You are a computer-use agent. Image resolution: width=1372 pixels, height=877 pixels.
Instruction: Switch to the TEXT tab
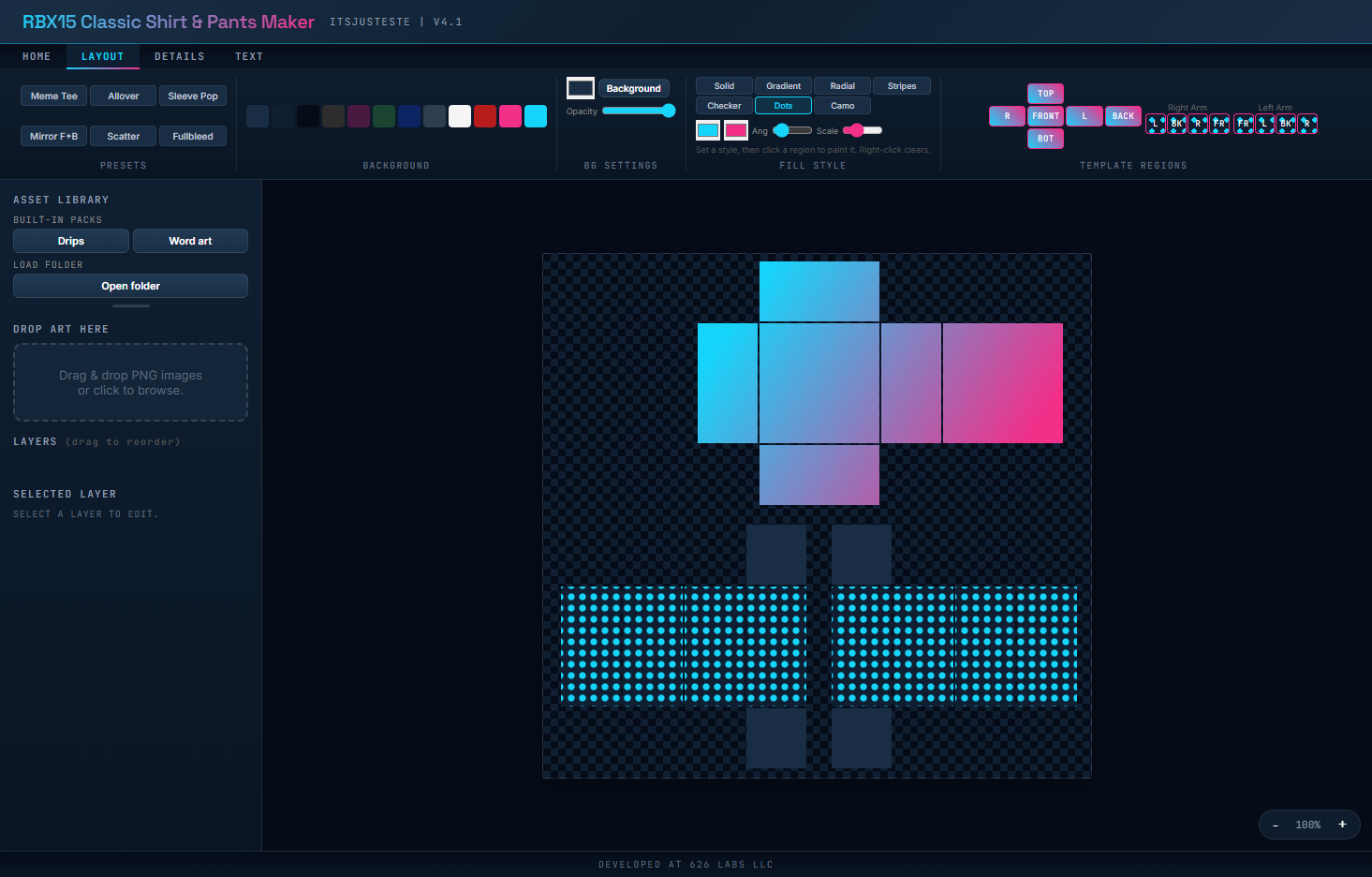pos(249,57)
